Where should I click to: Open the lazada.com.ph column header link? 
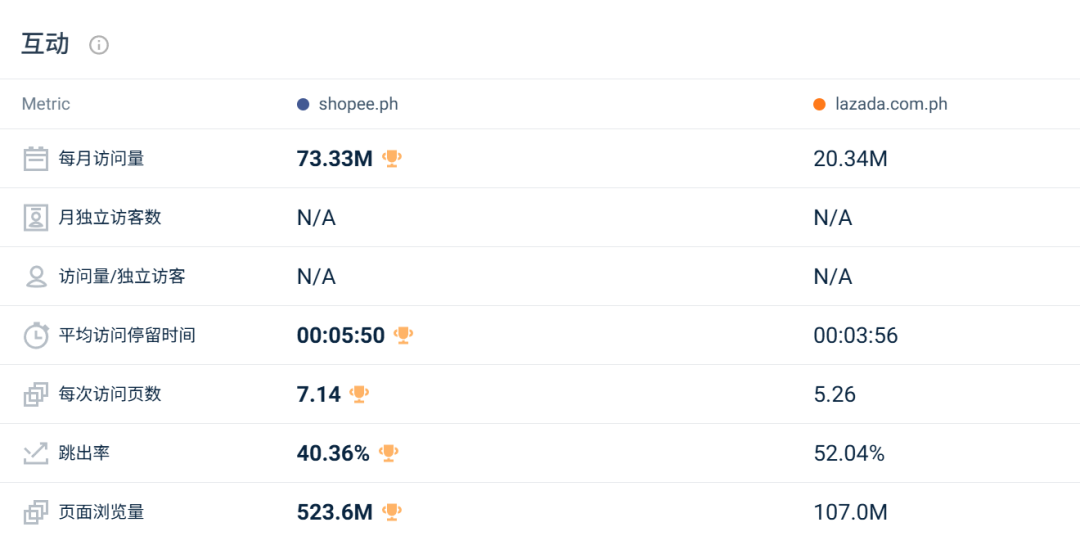pyautogui.click(x=891, y=104)
